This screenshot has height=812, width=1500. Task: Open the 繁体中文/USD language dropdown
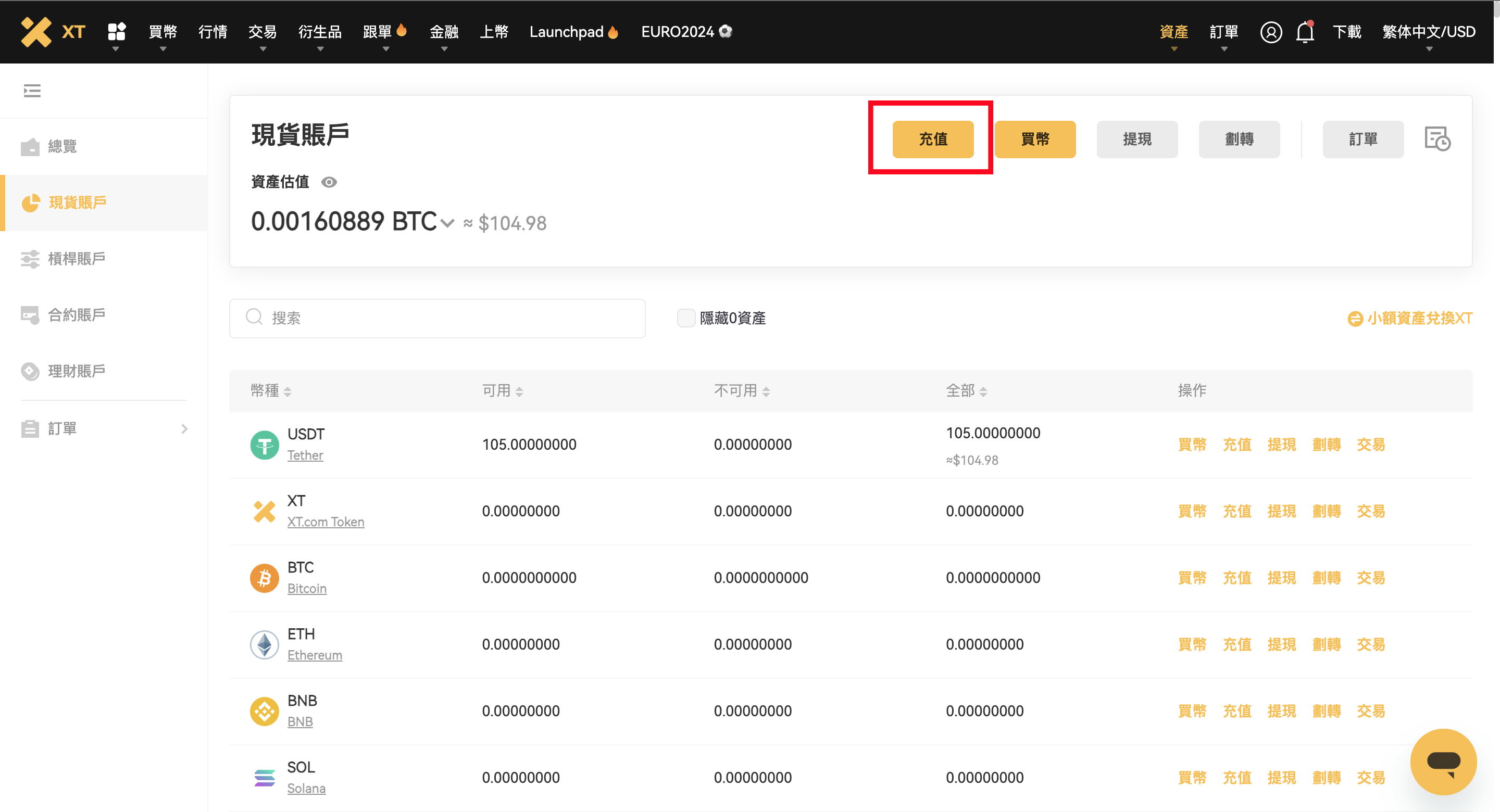[1428, 32]
